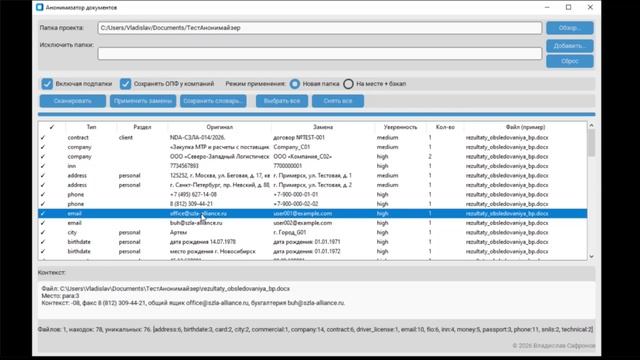Select the договор №TEST-001 replacement cell
The width and height of the screenshot is (640, 360).
(x=299, y=138)
